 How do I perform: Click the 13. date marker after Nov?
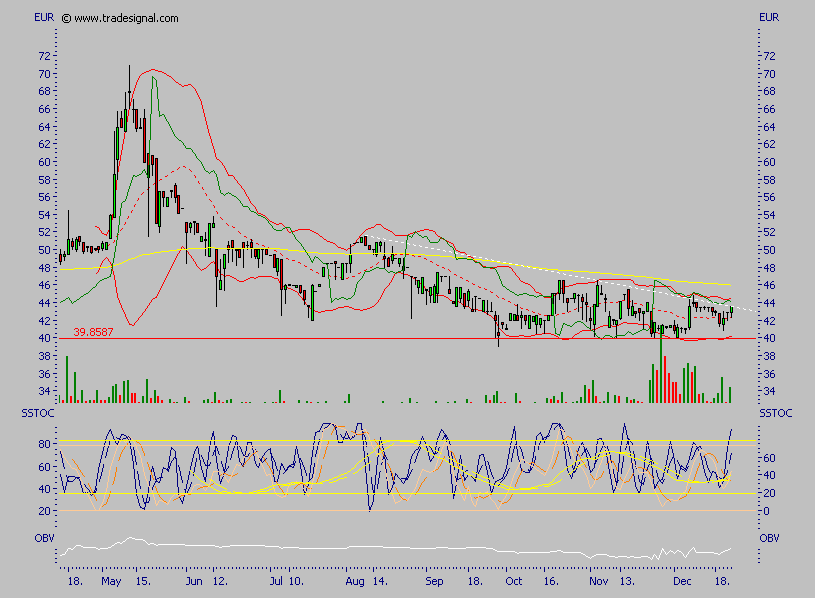pos(627,581)
